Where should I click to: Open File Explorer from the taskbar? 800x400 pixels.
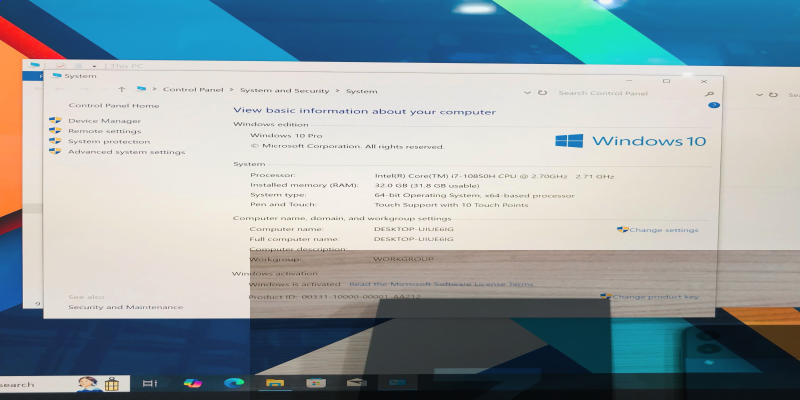pos(274,383)
